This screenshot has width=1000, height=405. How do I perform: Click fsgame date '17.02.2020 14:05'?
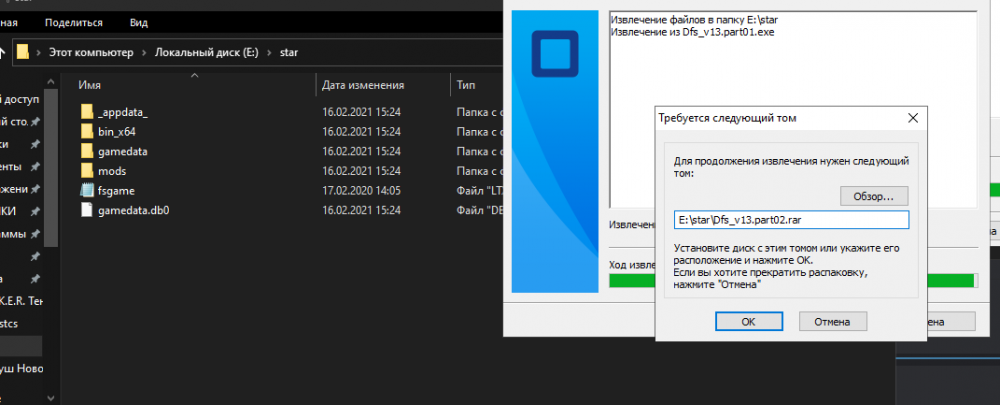pos(362,191)
